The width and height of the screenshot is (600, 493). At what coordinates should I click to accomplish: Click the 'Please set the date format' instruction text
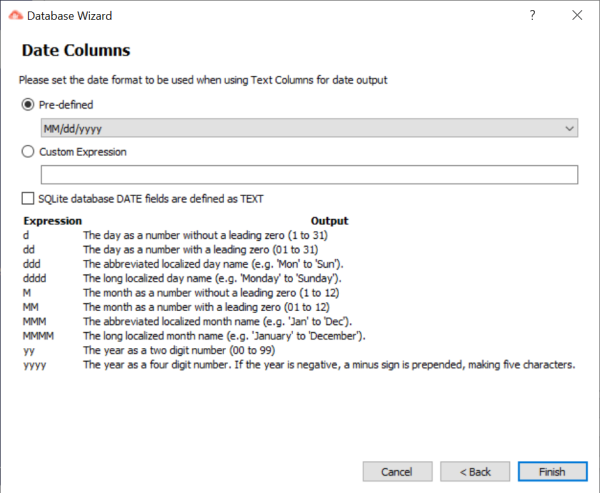[203, 80]
